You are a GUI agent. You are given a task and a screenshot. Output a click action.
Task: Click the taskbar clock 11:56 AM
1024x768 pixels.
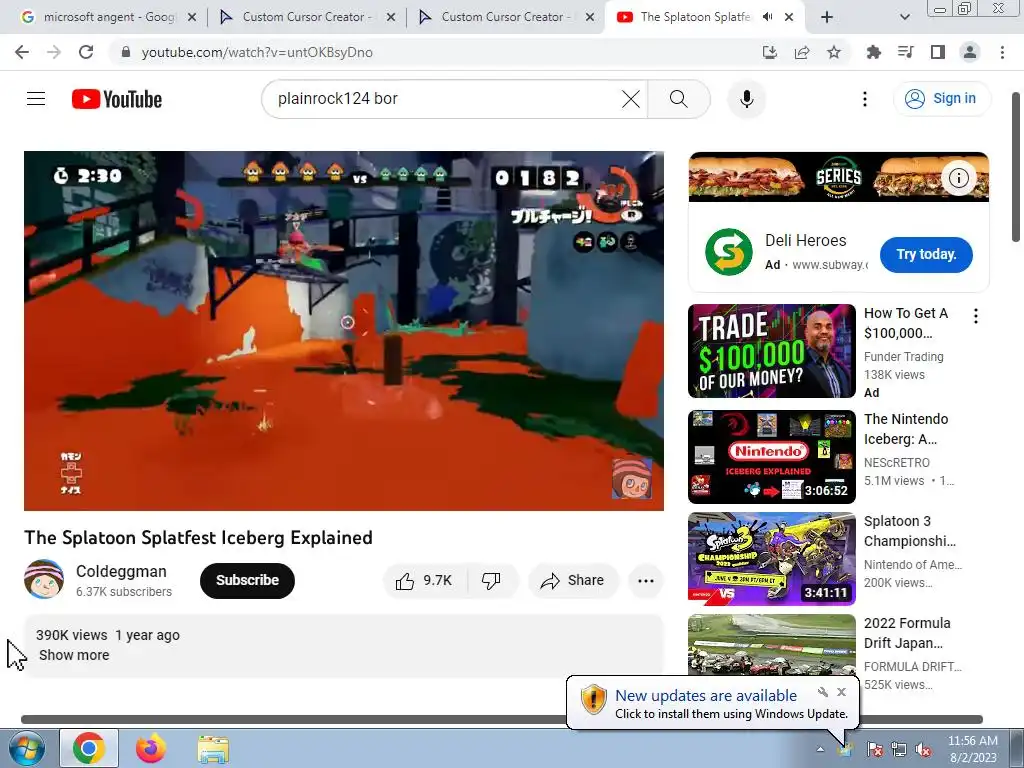[x=972, y=749]
